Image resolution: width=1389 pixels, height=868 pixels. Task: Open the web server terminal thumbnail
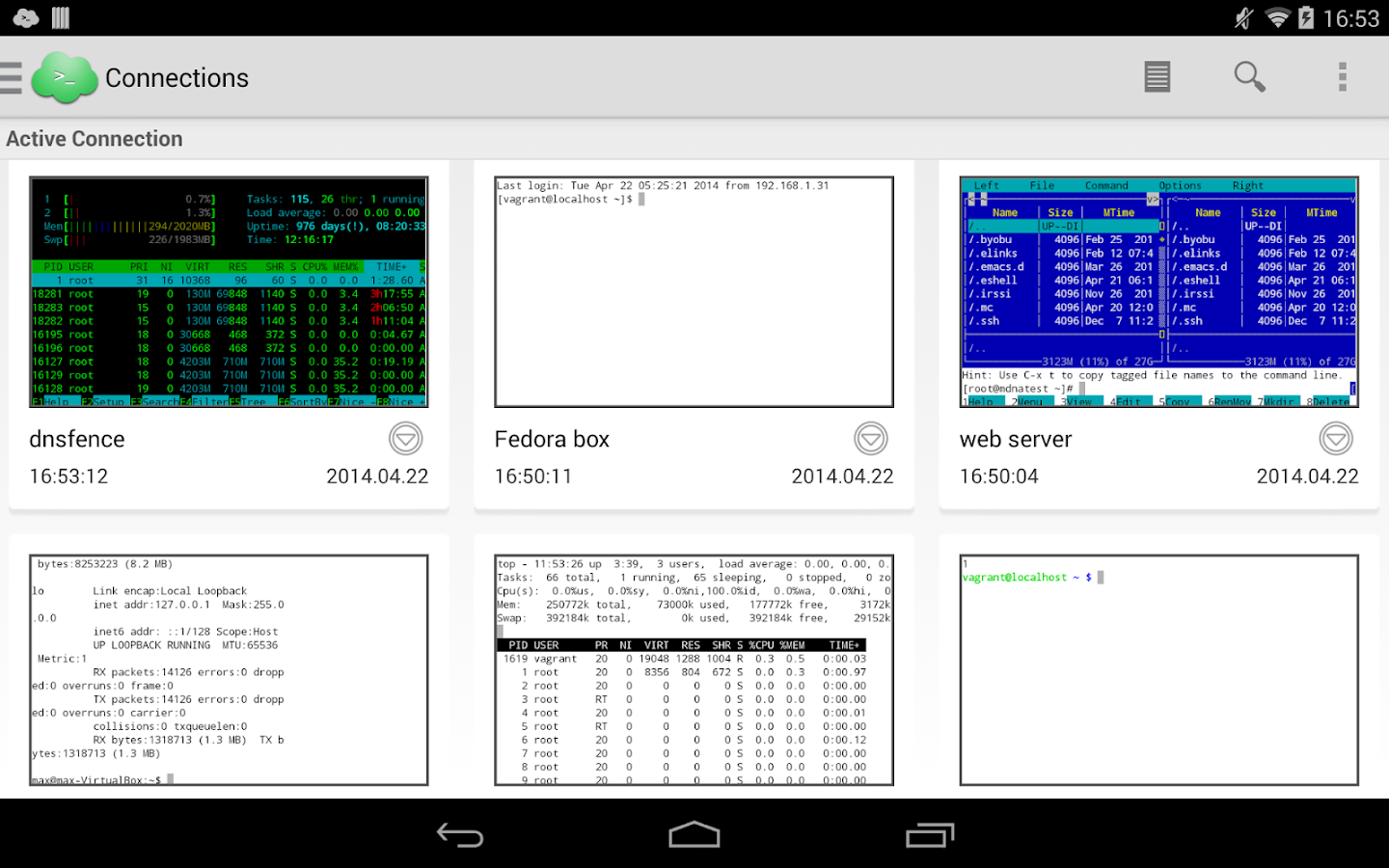(1157, 289)
